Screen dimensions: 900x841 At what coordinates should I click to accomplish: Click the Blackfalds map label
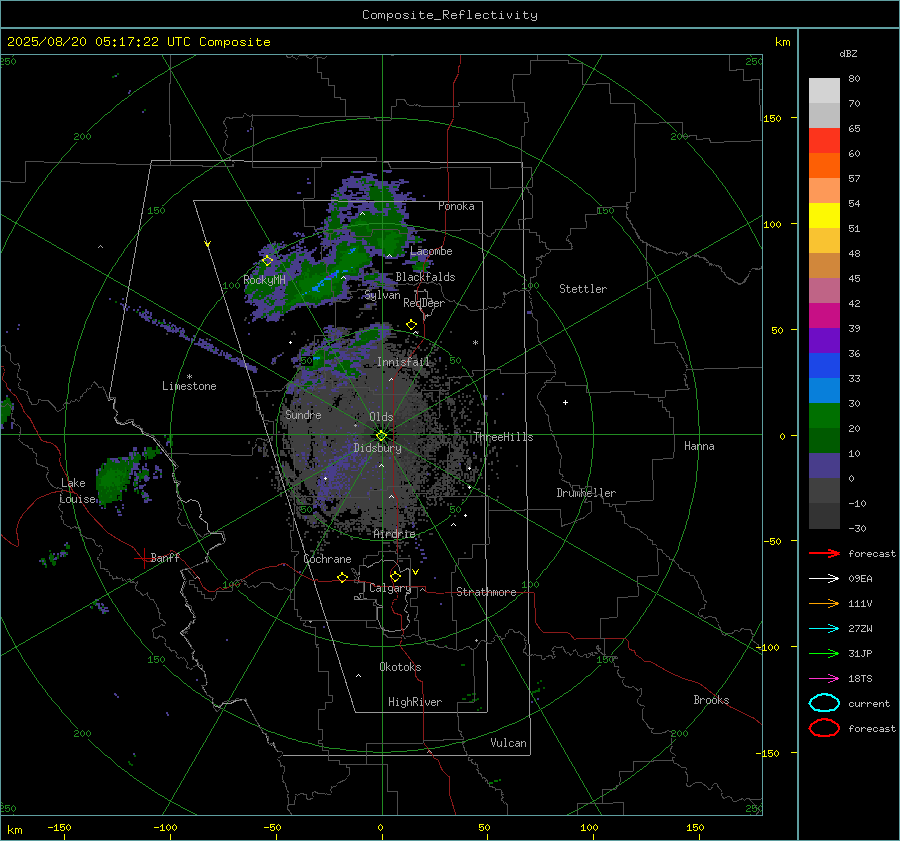425,277
